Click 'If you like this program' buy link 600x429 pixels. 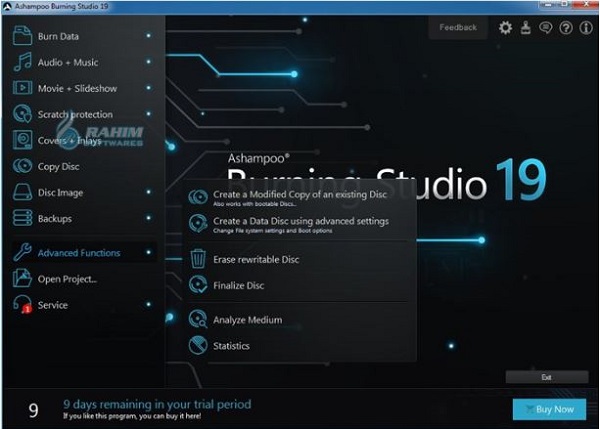[132, 416]
